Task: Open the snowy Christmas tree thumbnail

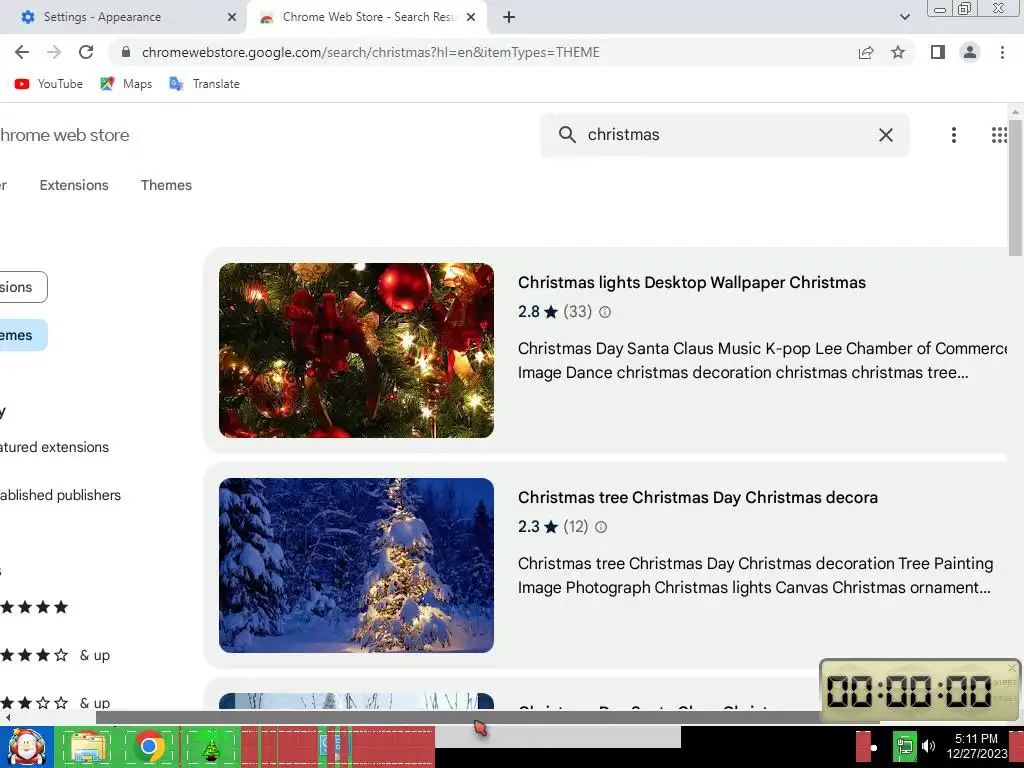Action: click(x=356, y=565)
